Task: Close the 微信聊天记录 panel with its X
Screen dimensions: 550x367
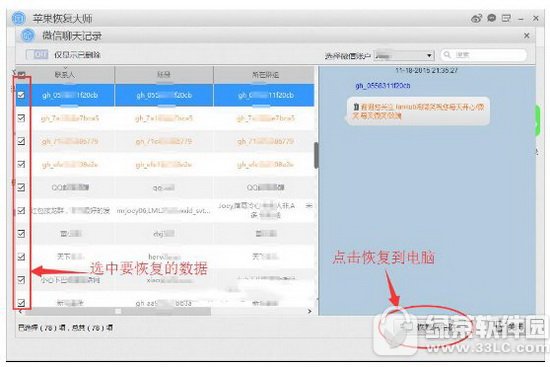Action: point(526,35)
